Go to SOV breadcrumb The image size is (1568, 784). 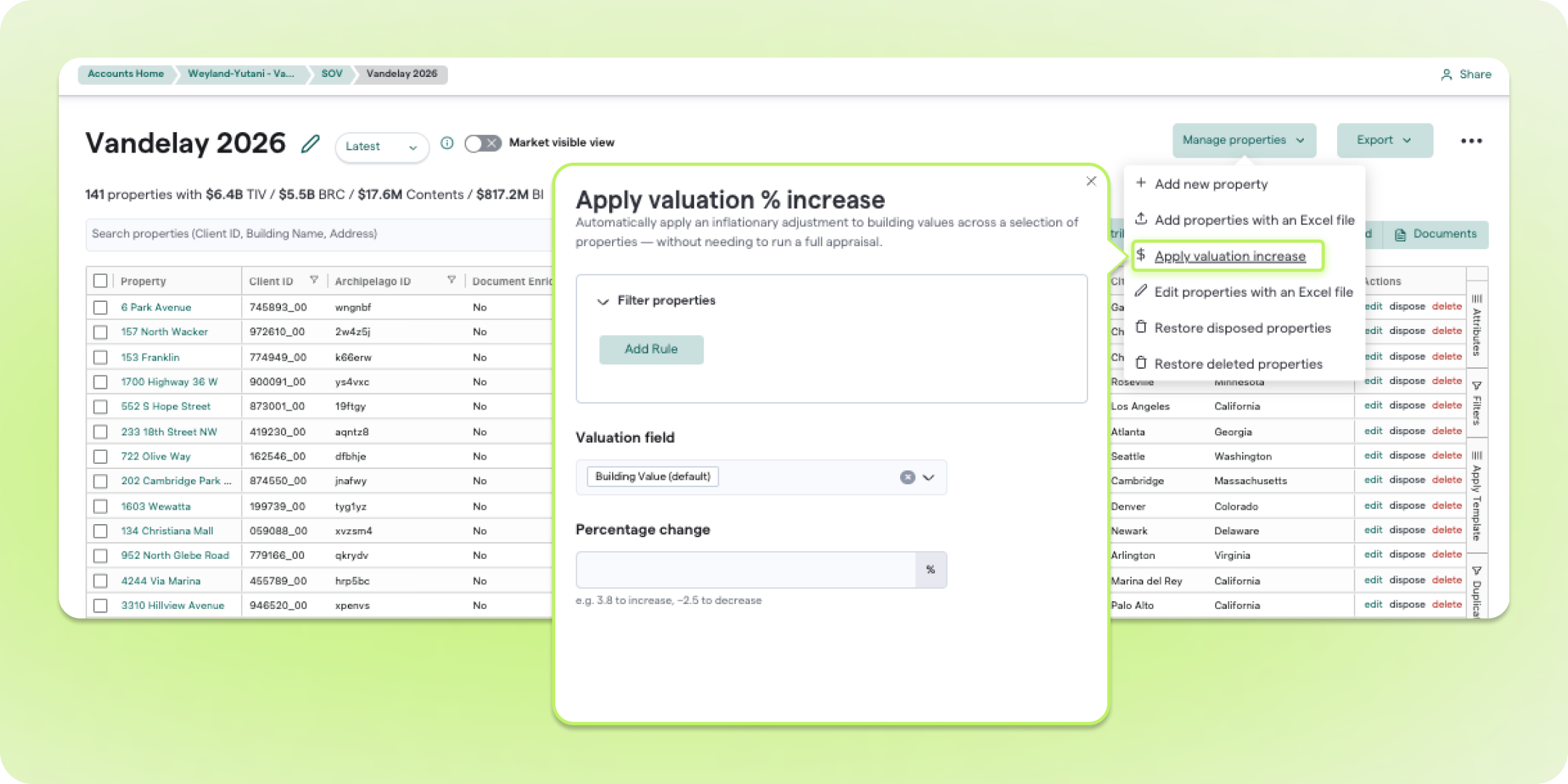pyautogui.click(x=332, y=74)
